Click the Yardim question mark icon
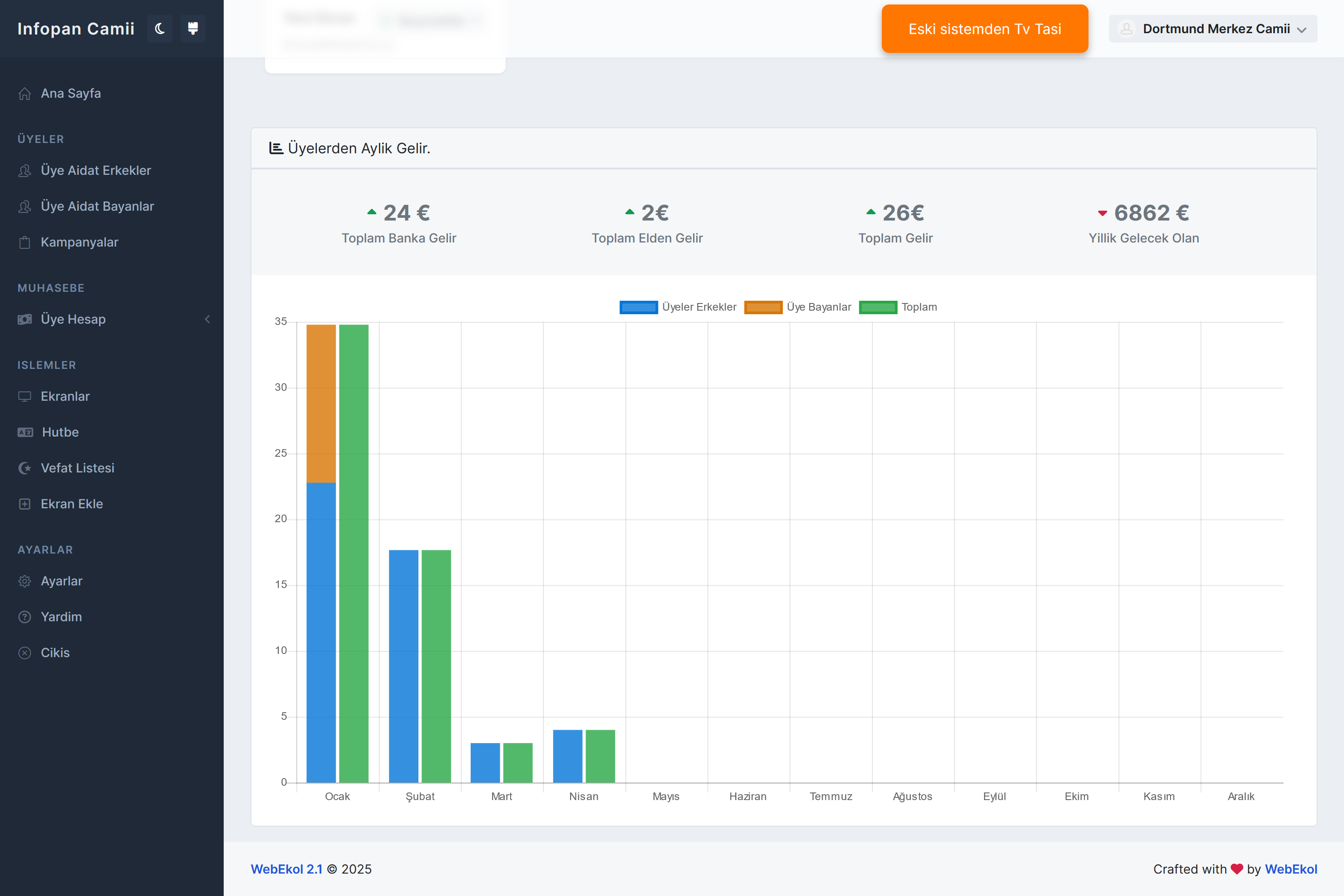 (x=25, y=617)
